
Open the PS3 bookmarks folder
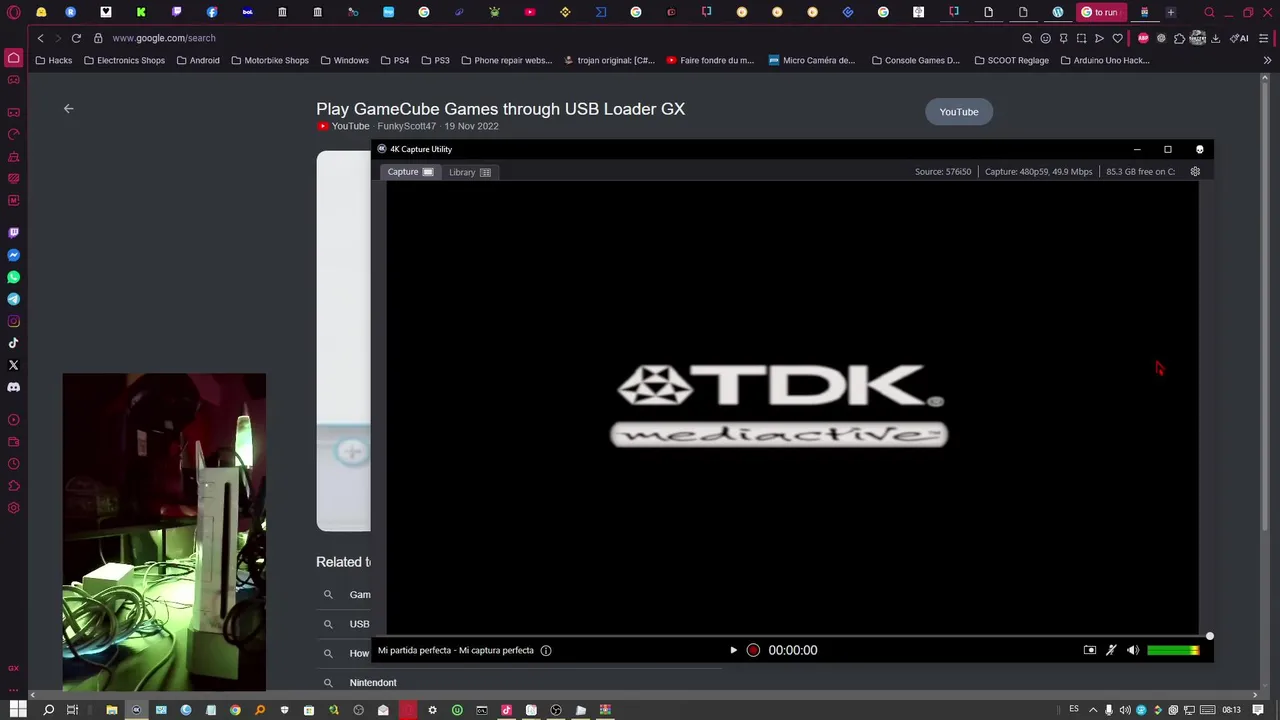[436, 60]
